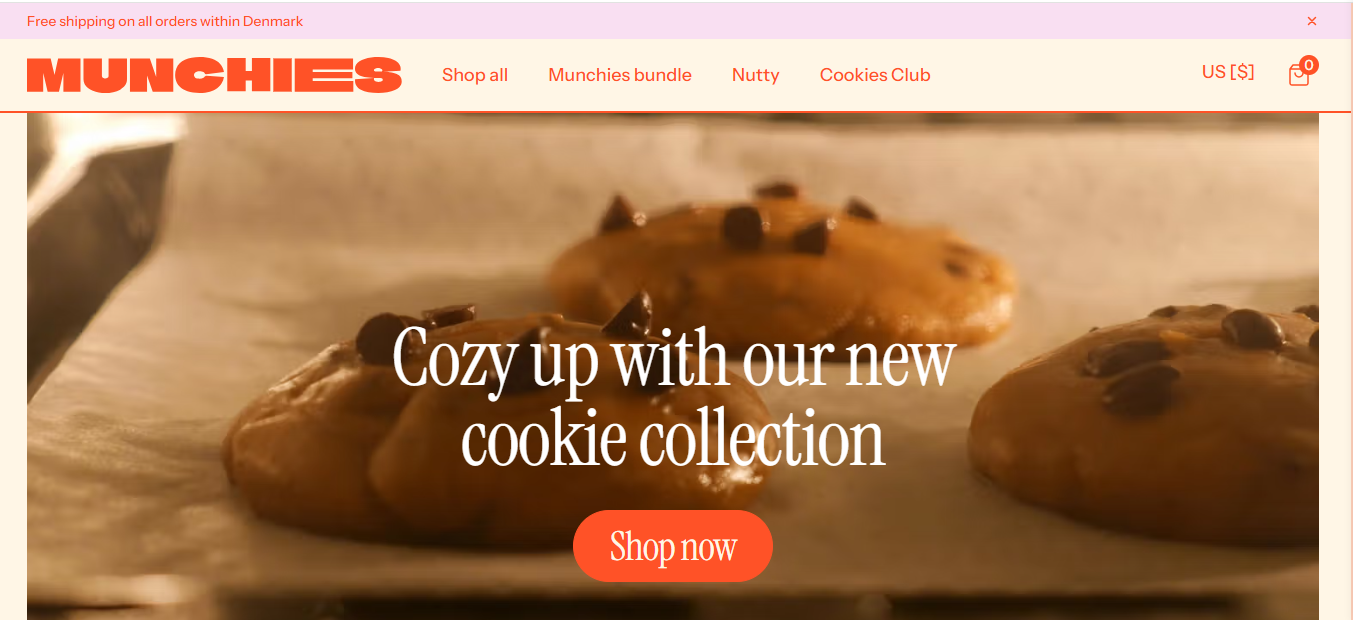The height and width of the screenshot is (620, 1353).
Task: Click the large chocolate chip on the right cookie
Action: click(x=1253, y=330)
